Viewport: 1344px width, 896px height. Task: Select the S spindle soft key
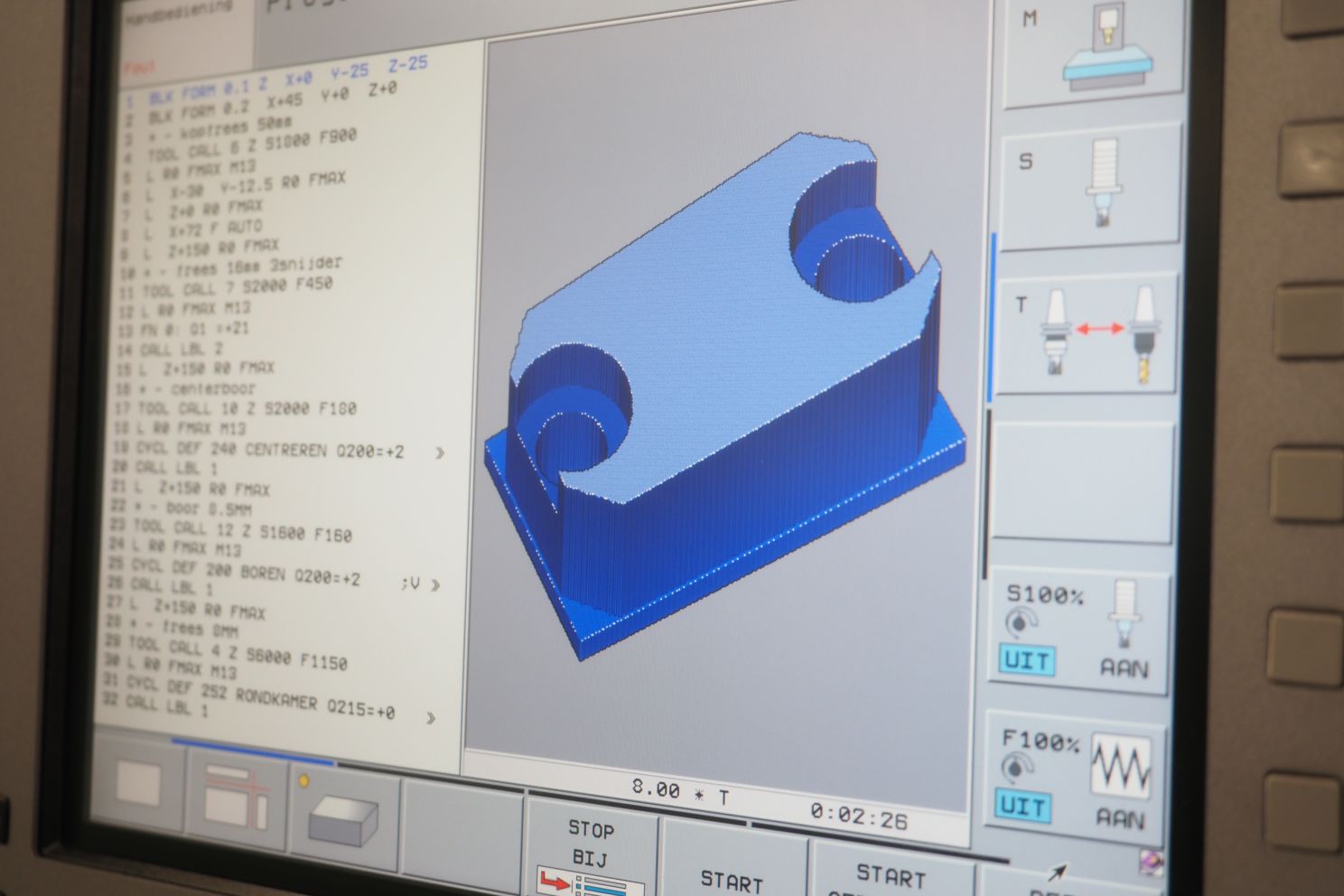coord(1088,185)
